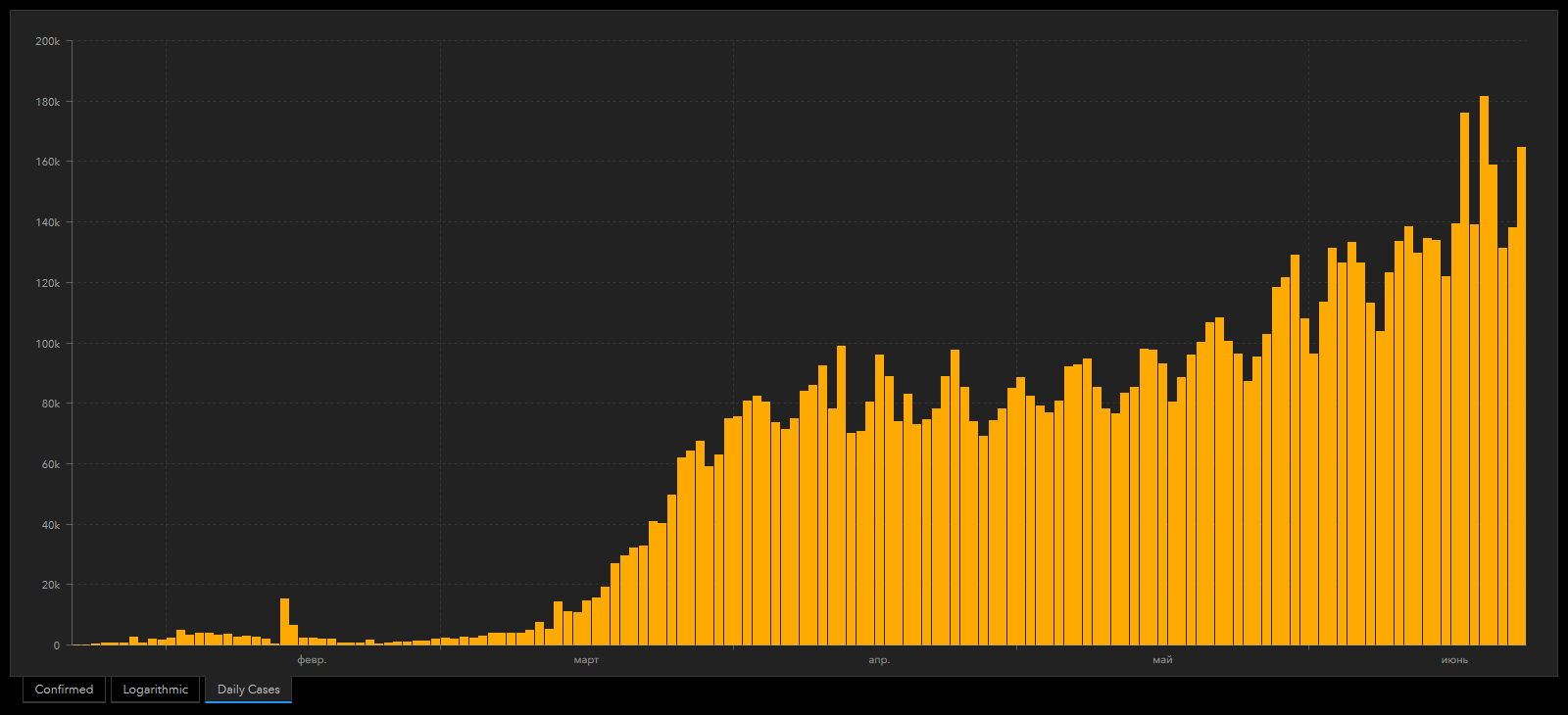Viewport: 1568px width, 715px height.
Task: Click the 200k y-axis label
Action: click(x=48, y=41)
